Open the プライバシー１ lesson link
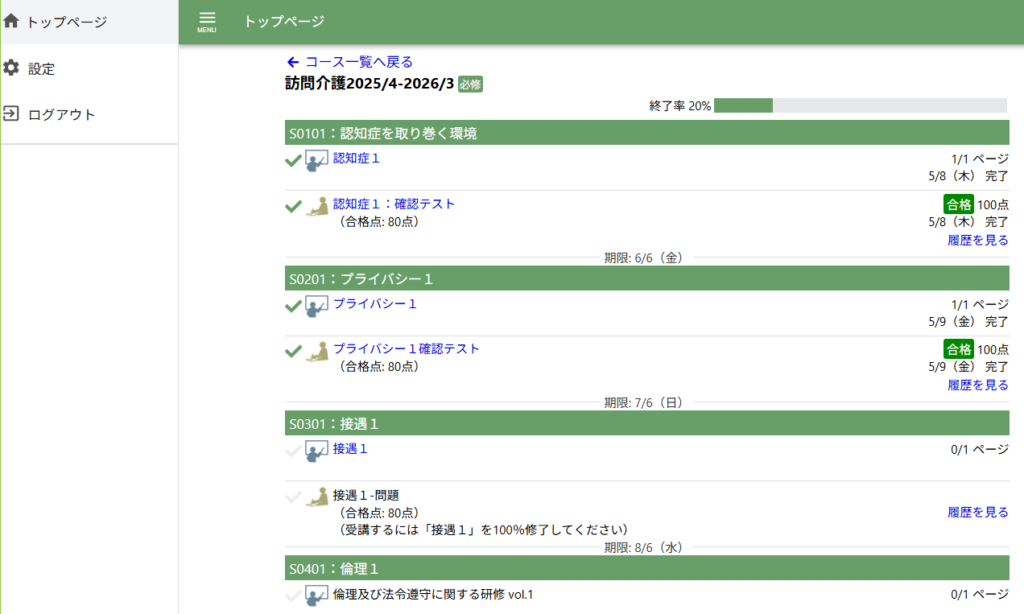This screenshot has width=1024, height=614. tap(375, 304)
